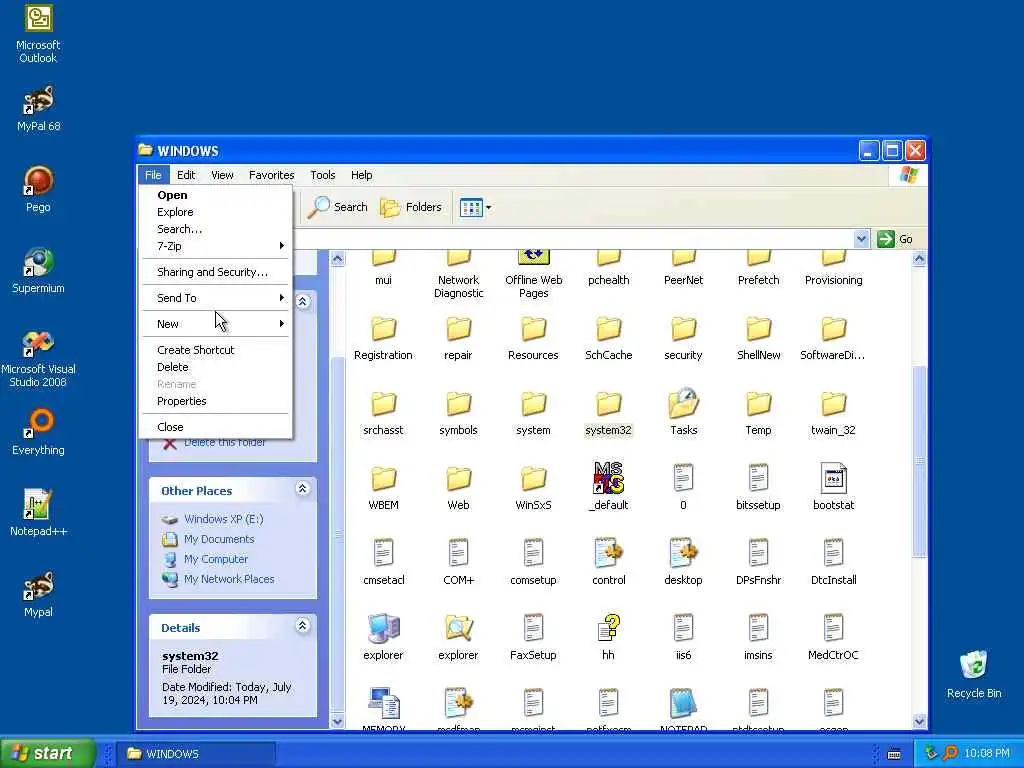Screen dimensions: 1024x768
Task: Select the desktop settings file icon
Action: click(683, 554)
